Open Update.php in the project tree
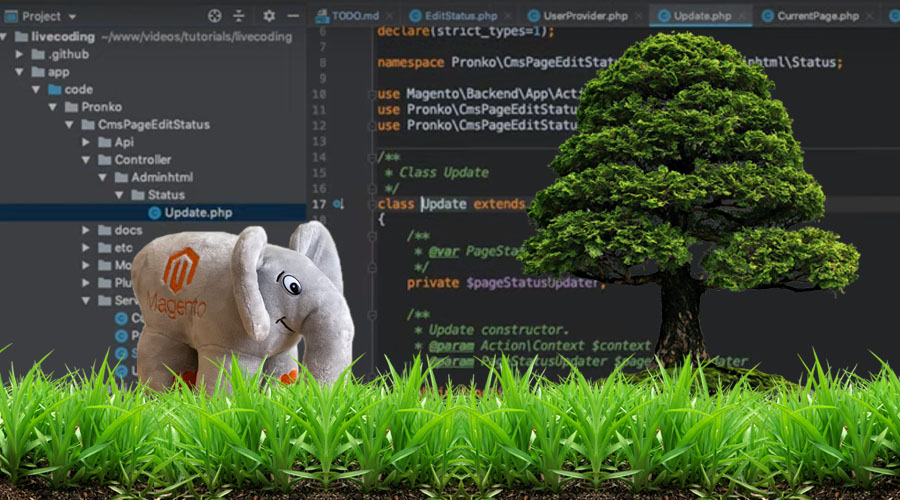Viewport: 900px width, 500px height. (198, 213)
